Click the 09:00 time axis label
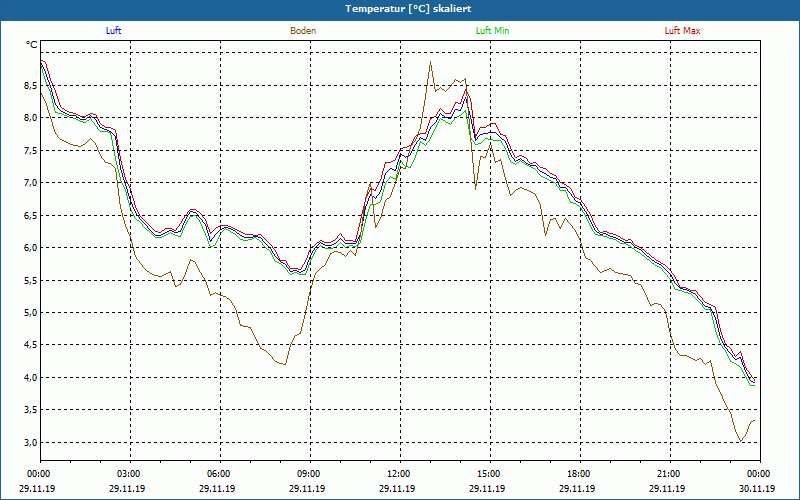The width and height of the screenshot is (800, 500). 310,474
